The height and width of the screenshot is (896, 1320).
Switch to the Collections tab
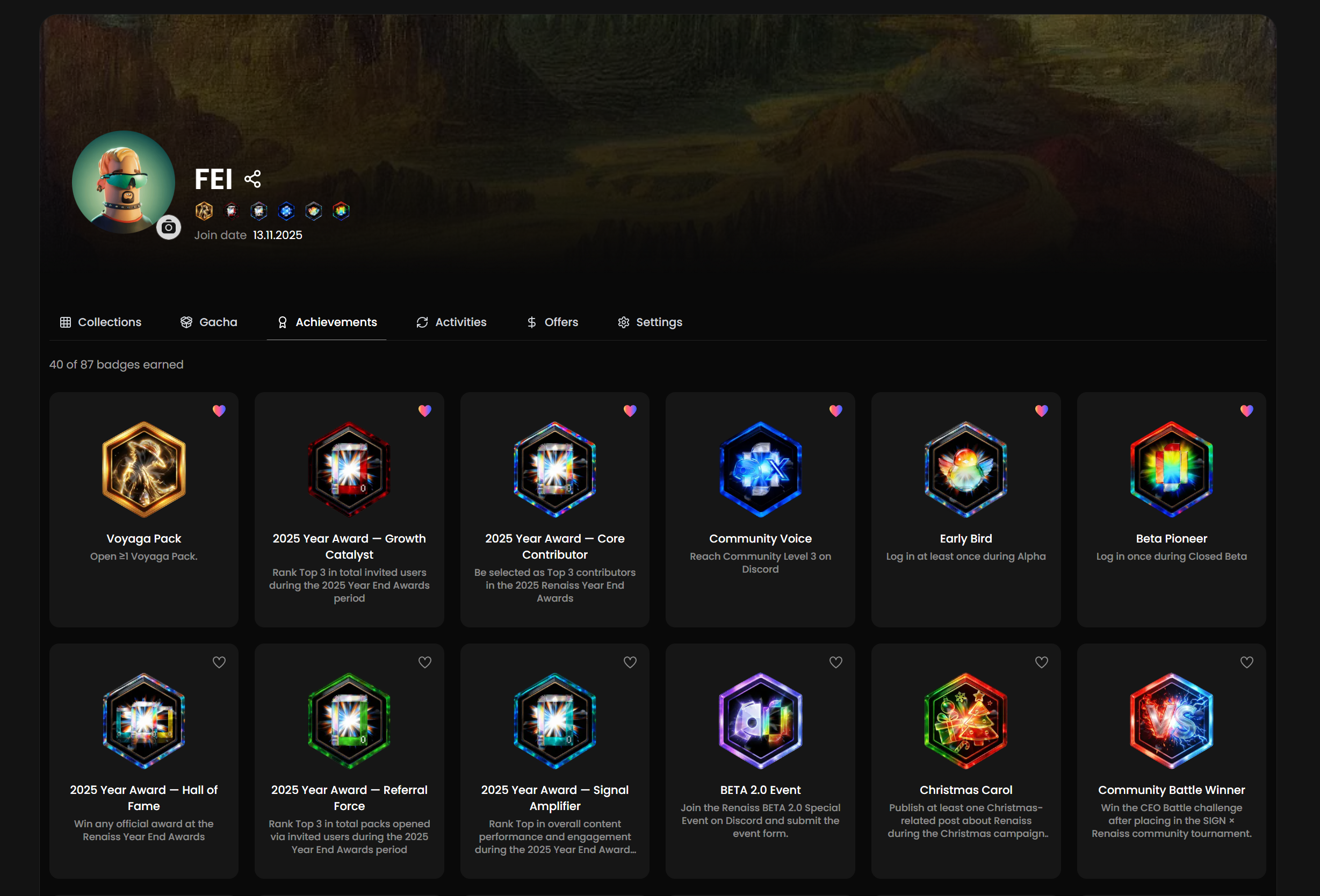click(101, 322)
